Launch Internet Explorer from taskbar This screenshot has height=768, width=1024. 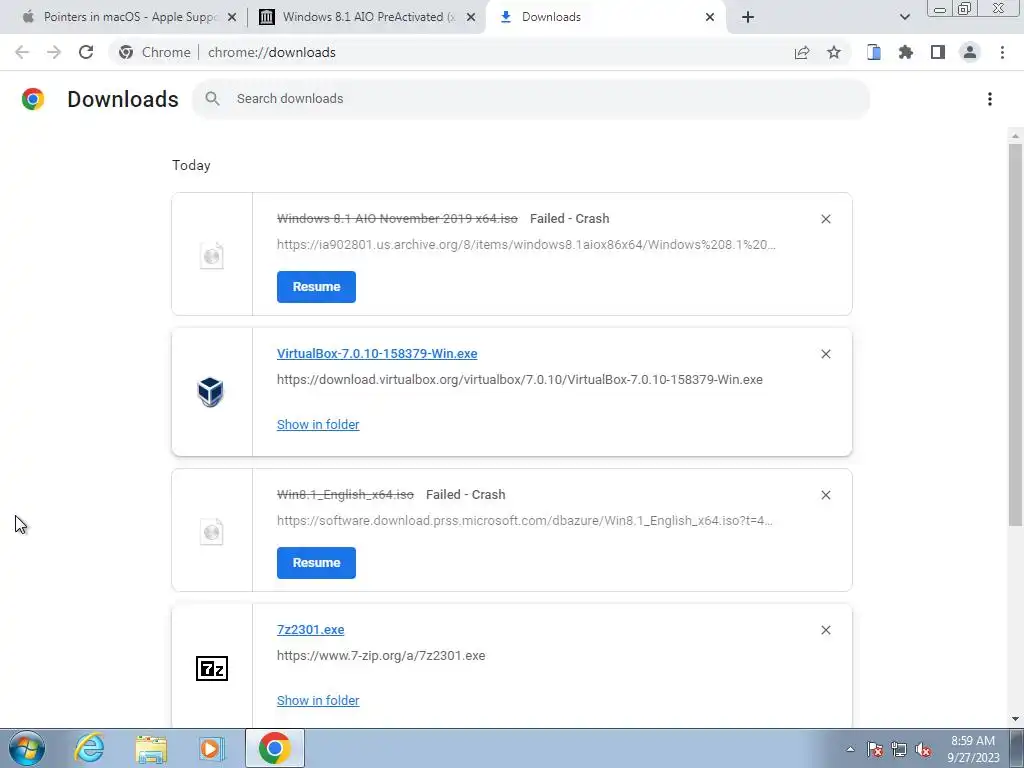tap(89, 748)
